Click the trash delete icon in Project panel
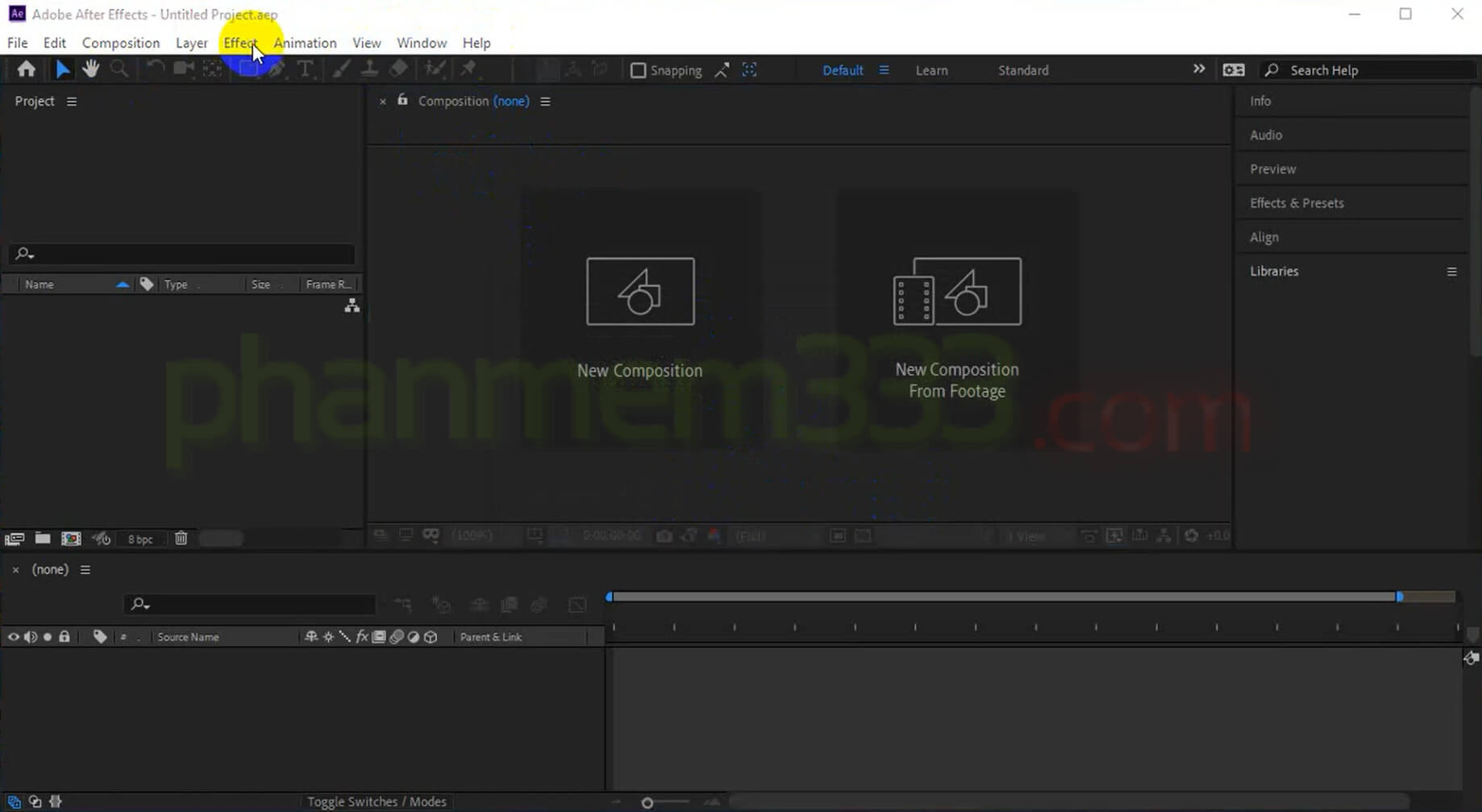 (x=181, y=539)
